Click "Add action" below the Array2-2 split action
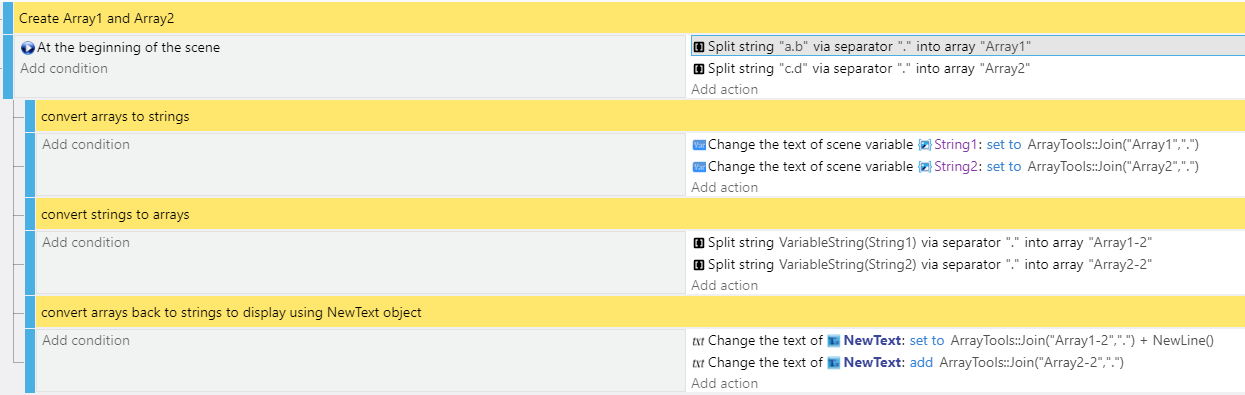The width and height of the screenshot is (1245, 395). tap(725, 285)
